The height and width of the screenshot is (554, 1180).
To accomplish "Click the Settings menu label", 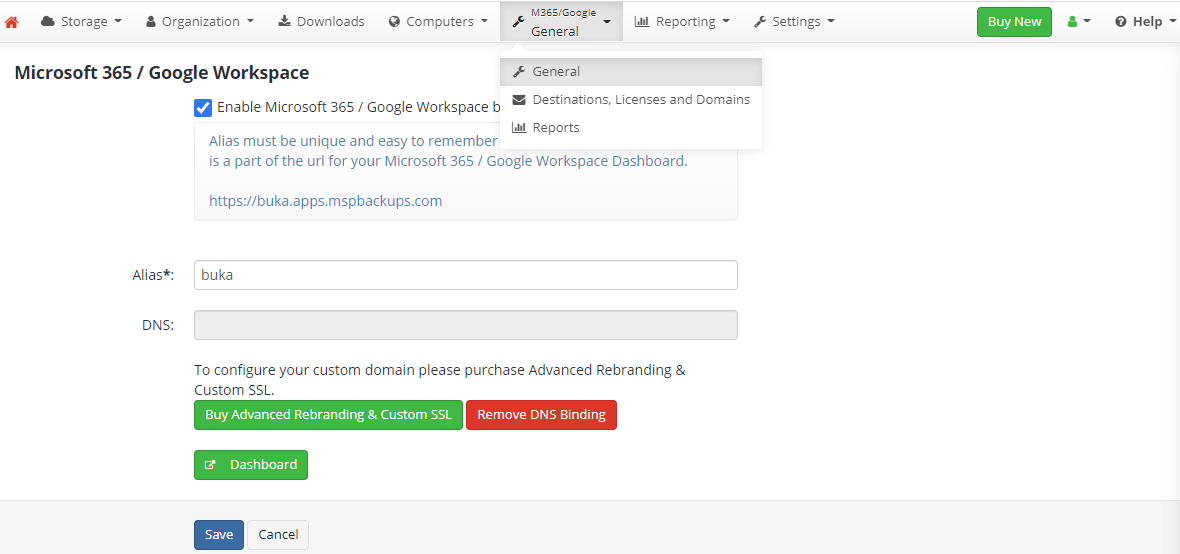I will (x=796, y=21).
